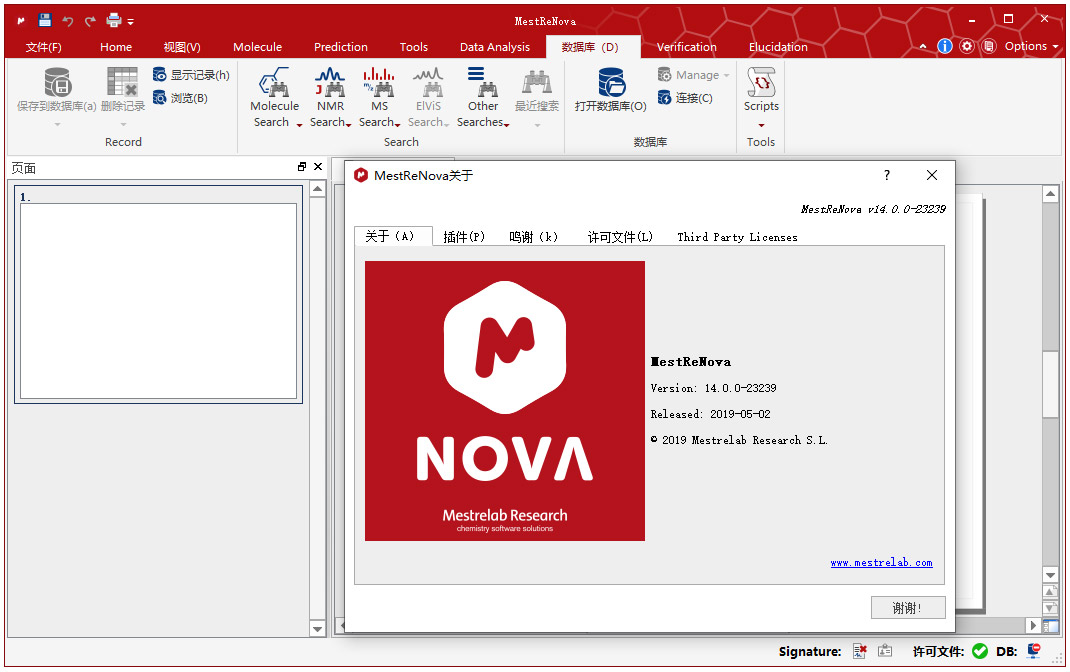
Task: Click the 浏览 browse icon
Action: coord(160,97)
